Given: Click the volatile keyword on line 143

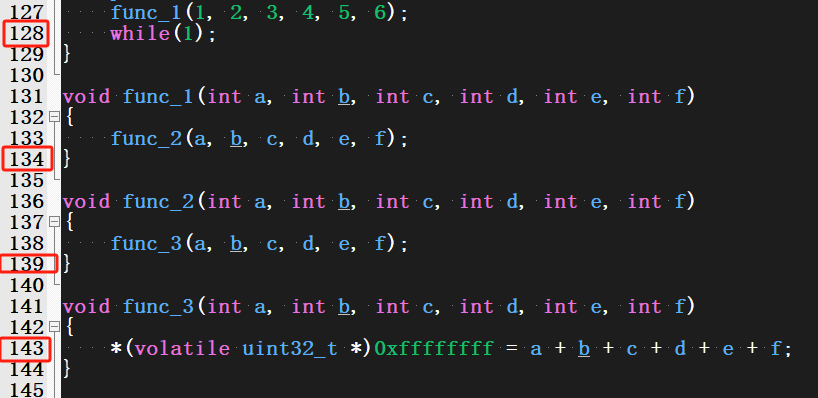Looking at the screenshot, I should point(182,348).
